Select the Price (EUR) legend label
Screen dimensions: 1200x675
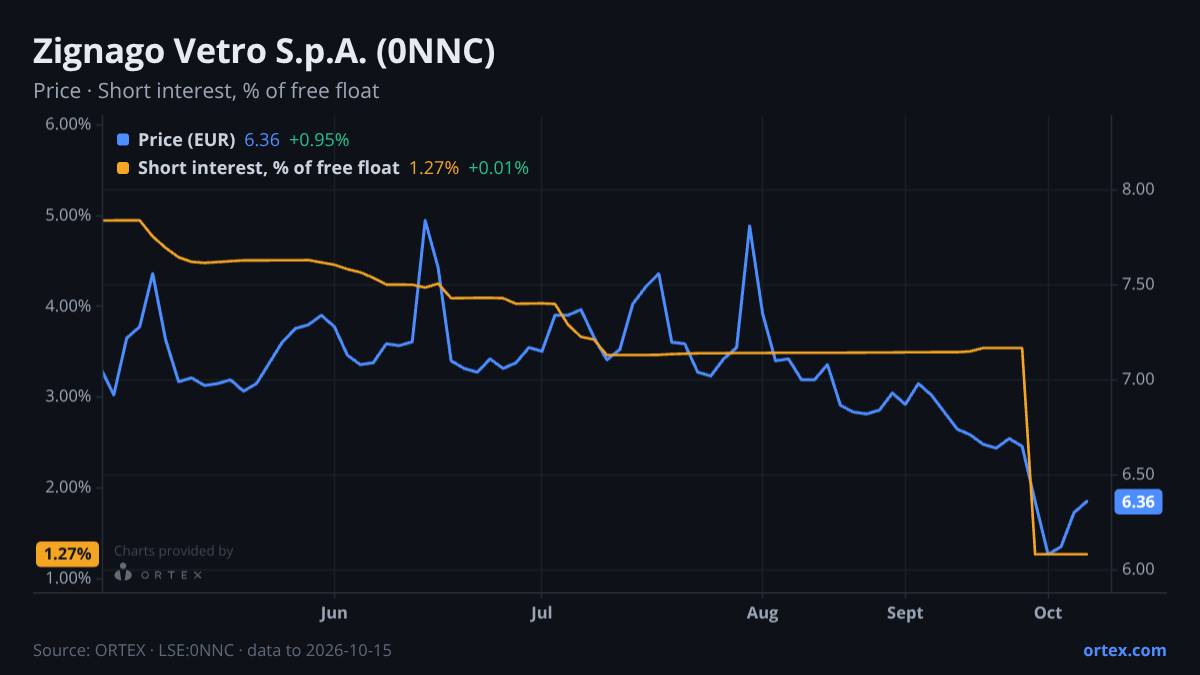tap(187, 140)
